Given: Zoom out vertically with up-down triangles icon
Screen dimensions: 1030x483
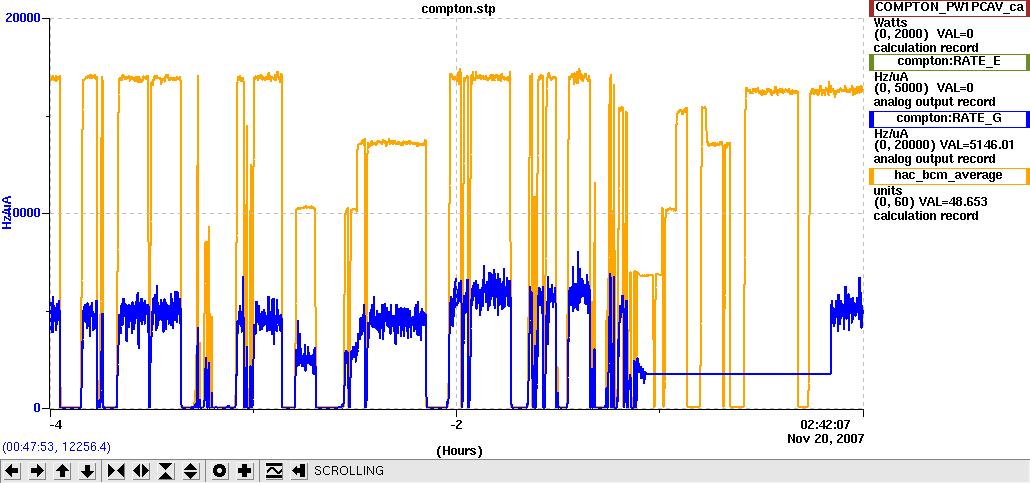Looking at the screenshot, I should (x=190, y=471).
